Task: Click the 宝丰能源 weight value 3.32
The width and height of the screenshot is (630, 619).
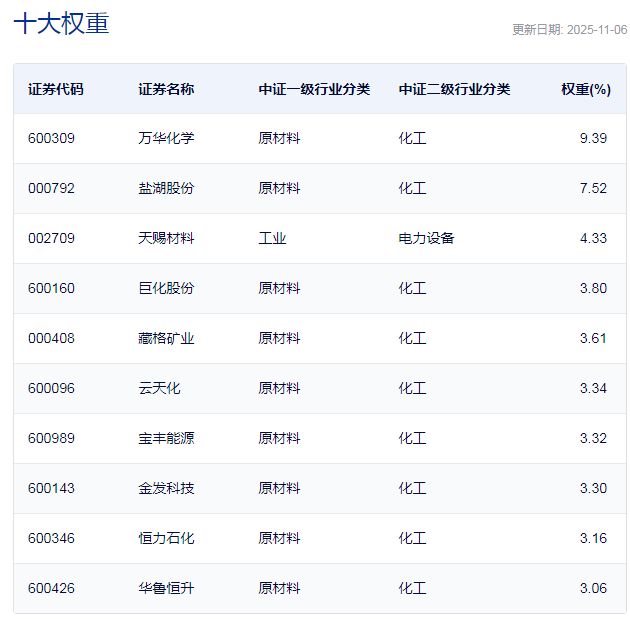Action: (592, 438)
